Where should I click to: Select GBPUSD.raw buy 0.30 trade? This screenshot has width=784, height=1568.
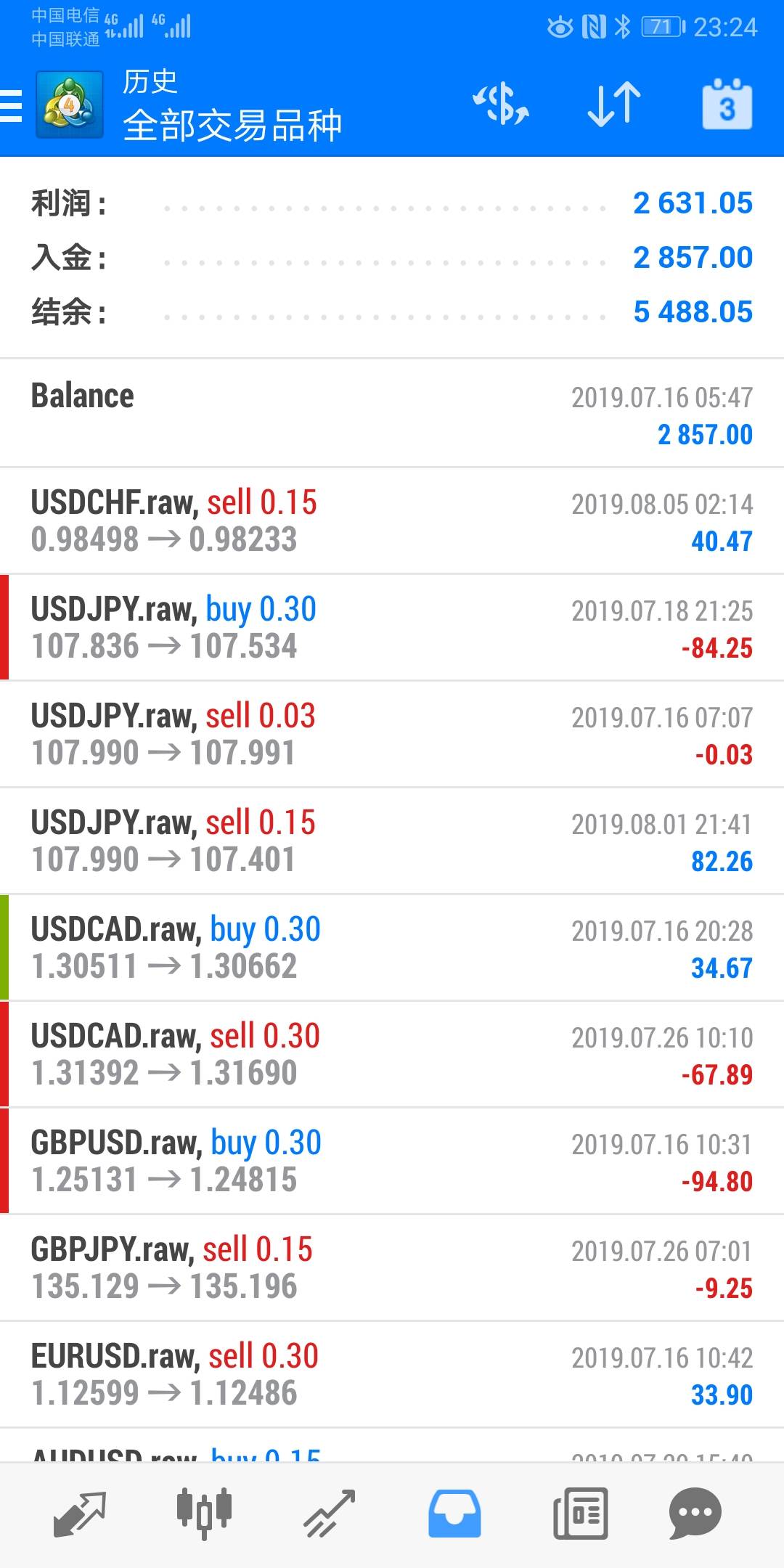point(392,1161)
